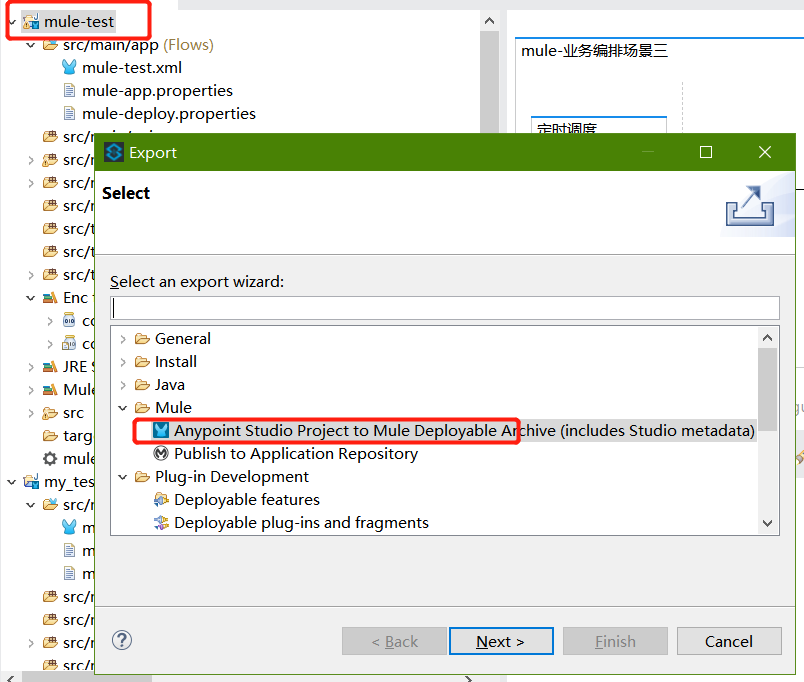Select the mule-test project in explorer
Screen dimensions: 804x682
[x=78, y=22]
